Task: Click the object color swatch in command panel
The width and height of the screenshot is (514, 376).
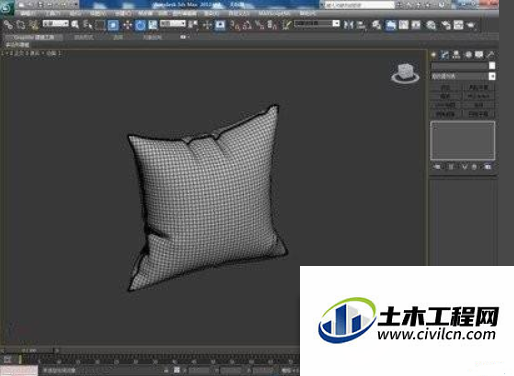Action: point(492,66)
